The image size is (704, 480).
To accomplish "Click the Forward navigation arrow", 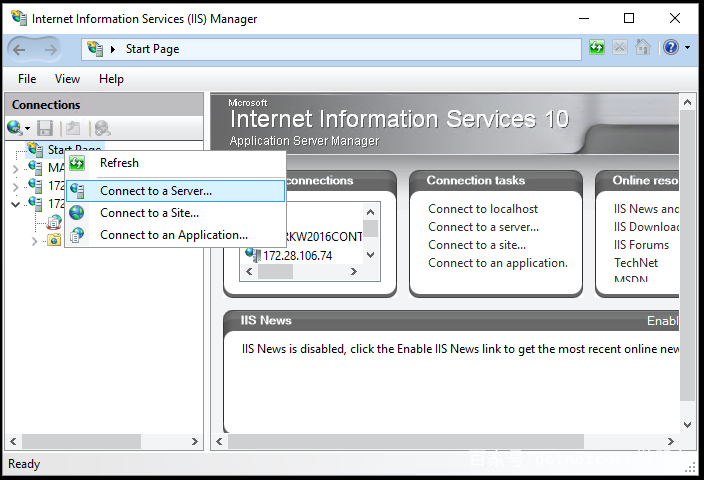I will pyautogui.click(x=51, y=49).
